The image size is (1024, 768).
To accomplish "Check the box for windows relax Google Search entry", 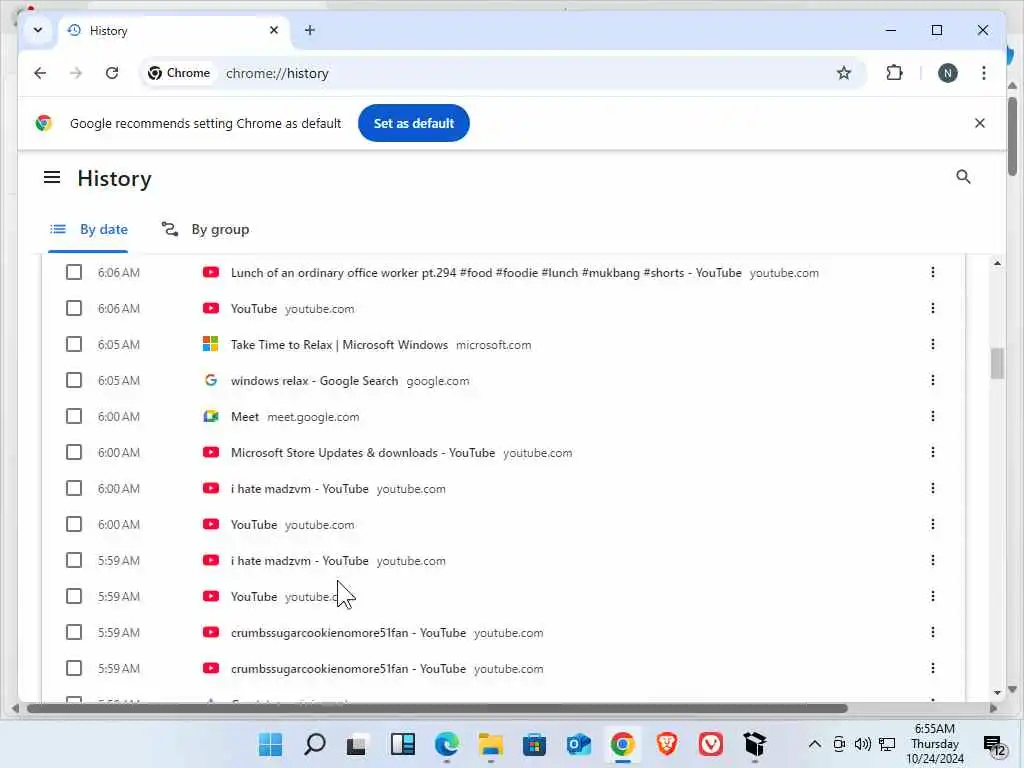I will [x=74, y=380].
